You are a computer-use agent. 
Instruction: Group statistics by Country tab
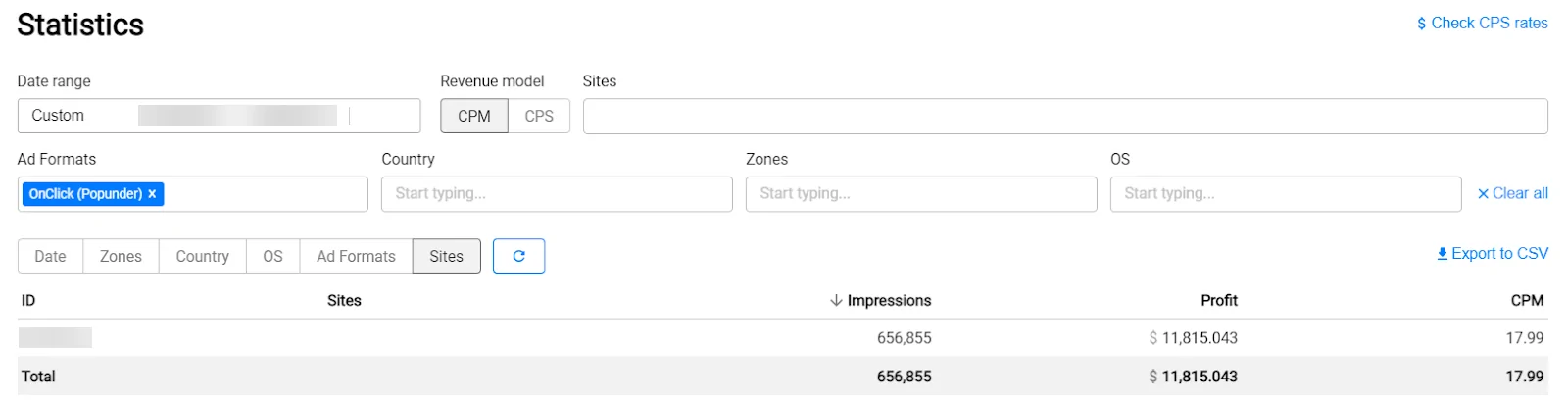(203, 256)
